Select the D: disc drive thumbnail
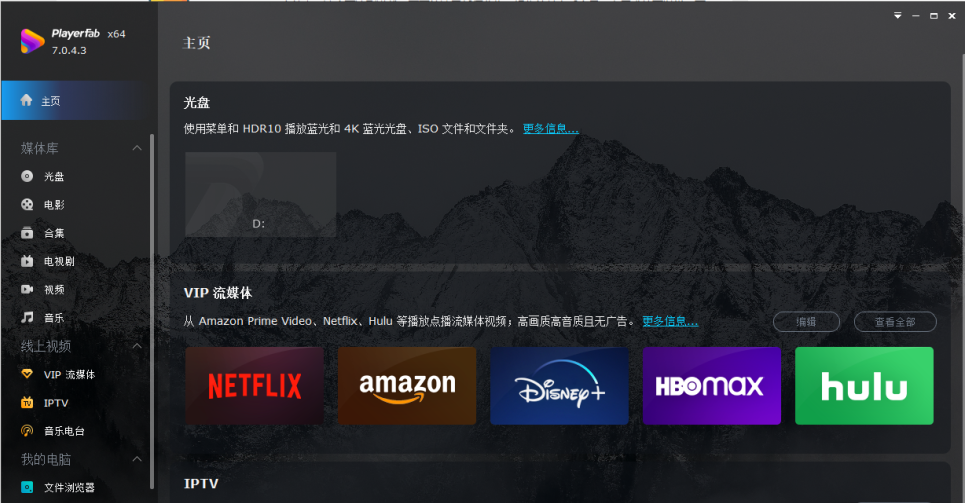 click(260, 195)
